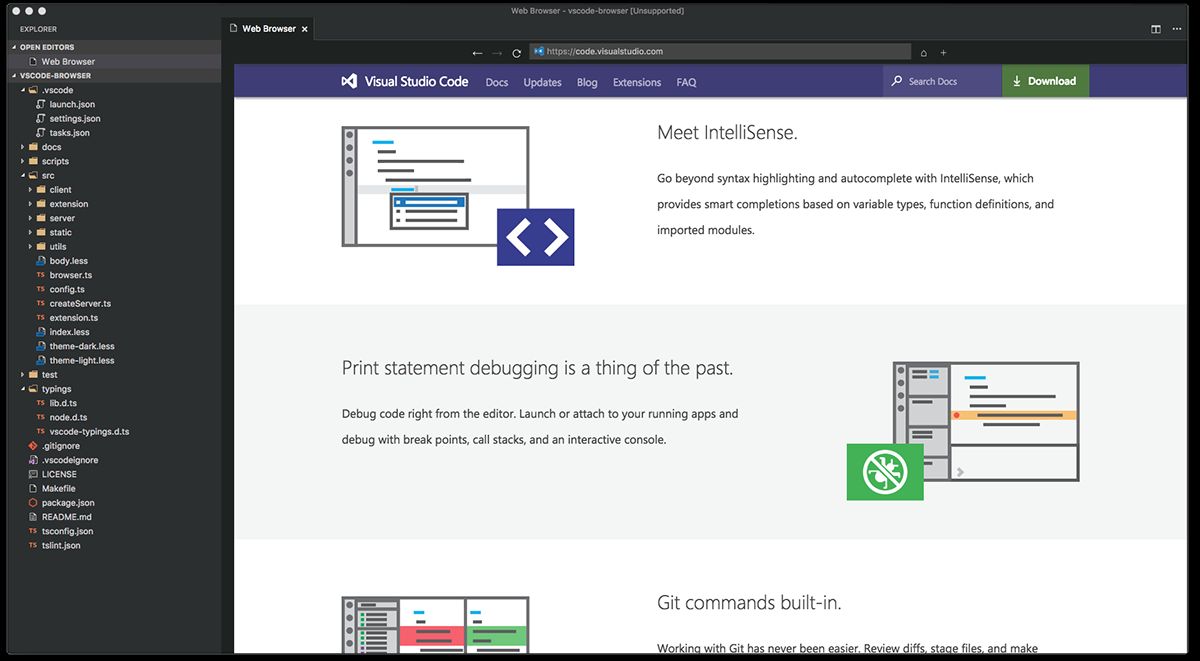Open the editor more-actions menu icon
The image size is (1200, 661).
(x=1177, y=29)
